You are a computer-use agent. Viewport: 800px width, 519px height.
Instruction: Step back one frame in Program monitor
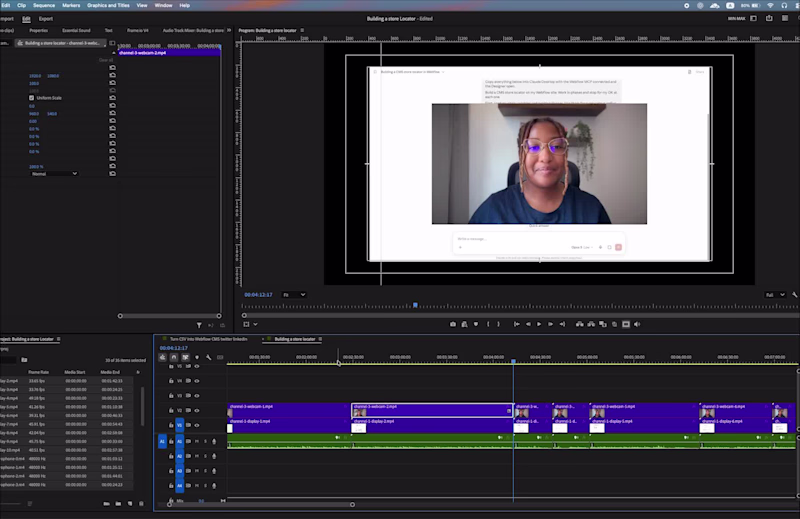pos(528,324)
